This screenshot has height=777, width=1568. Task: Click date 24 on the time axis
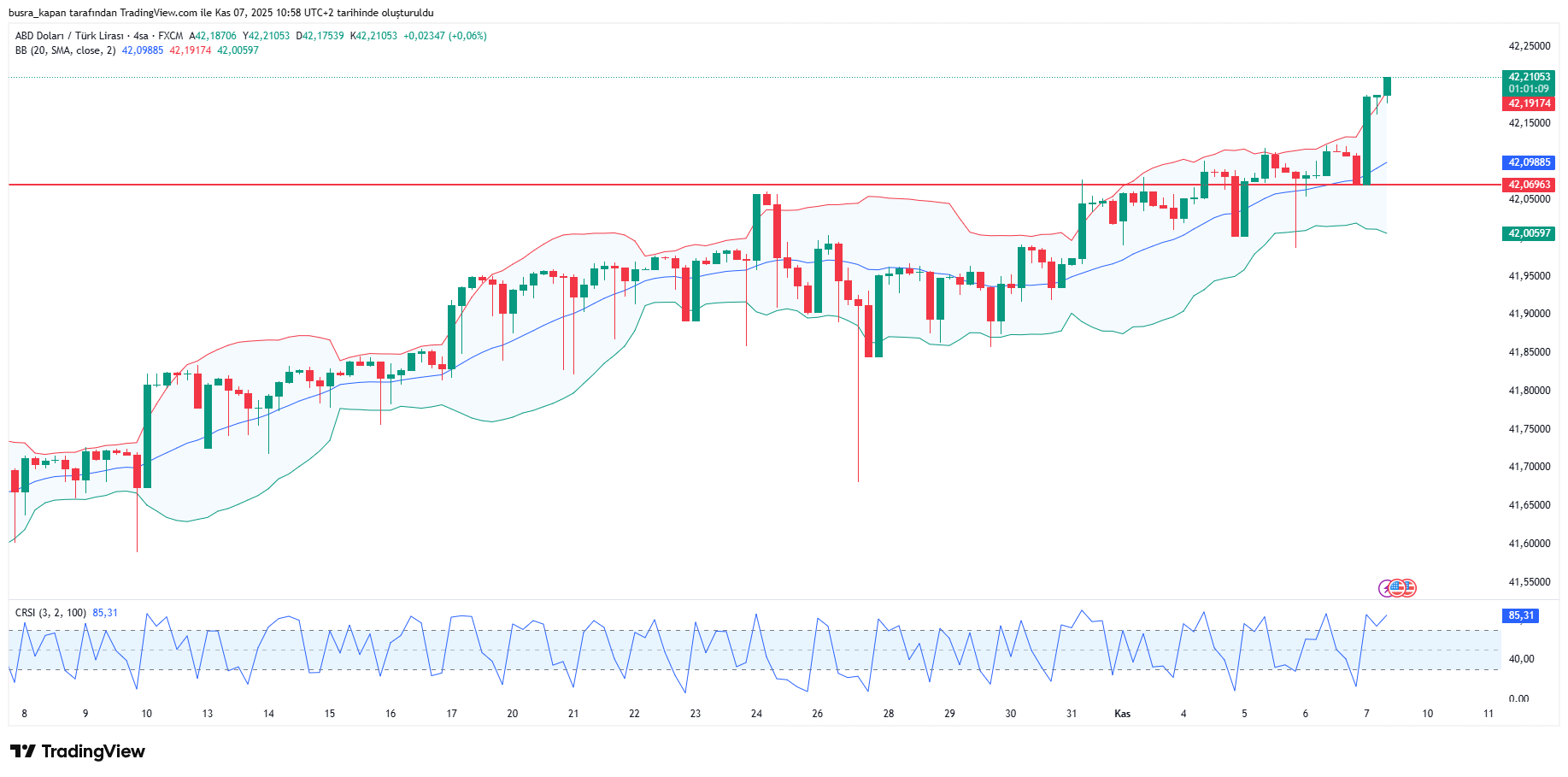click(756, 714)
